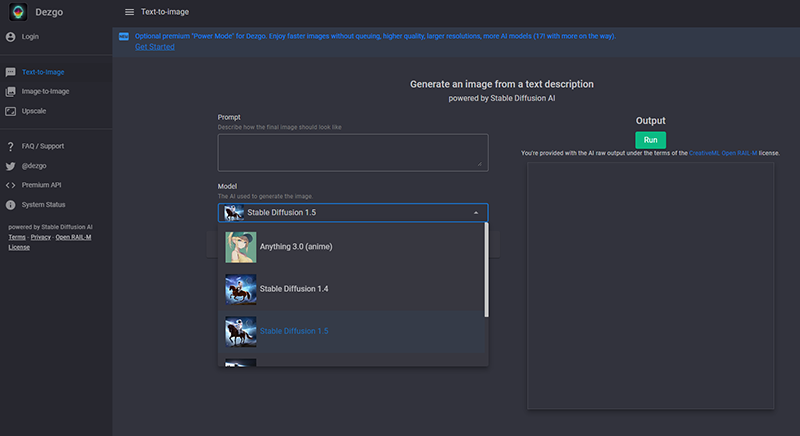The height and width of the screenshot is (436, 800).
Task: Click the Twitter bird icon
Action: (x=10, y=166)
